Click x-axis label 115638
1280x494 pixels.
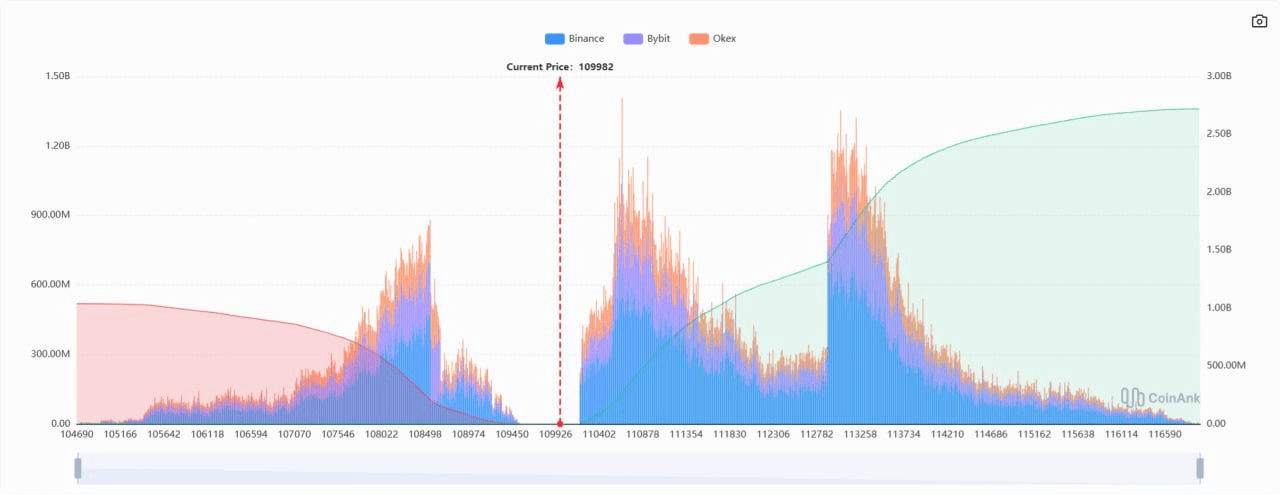tap(1079, 435)
